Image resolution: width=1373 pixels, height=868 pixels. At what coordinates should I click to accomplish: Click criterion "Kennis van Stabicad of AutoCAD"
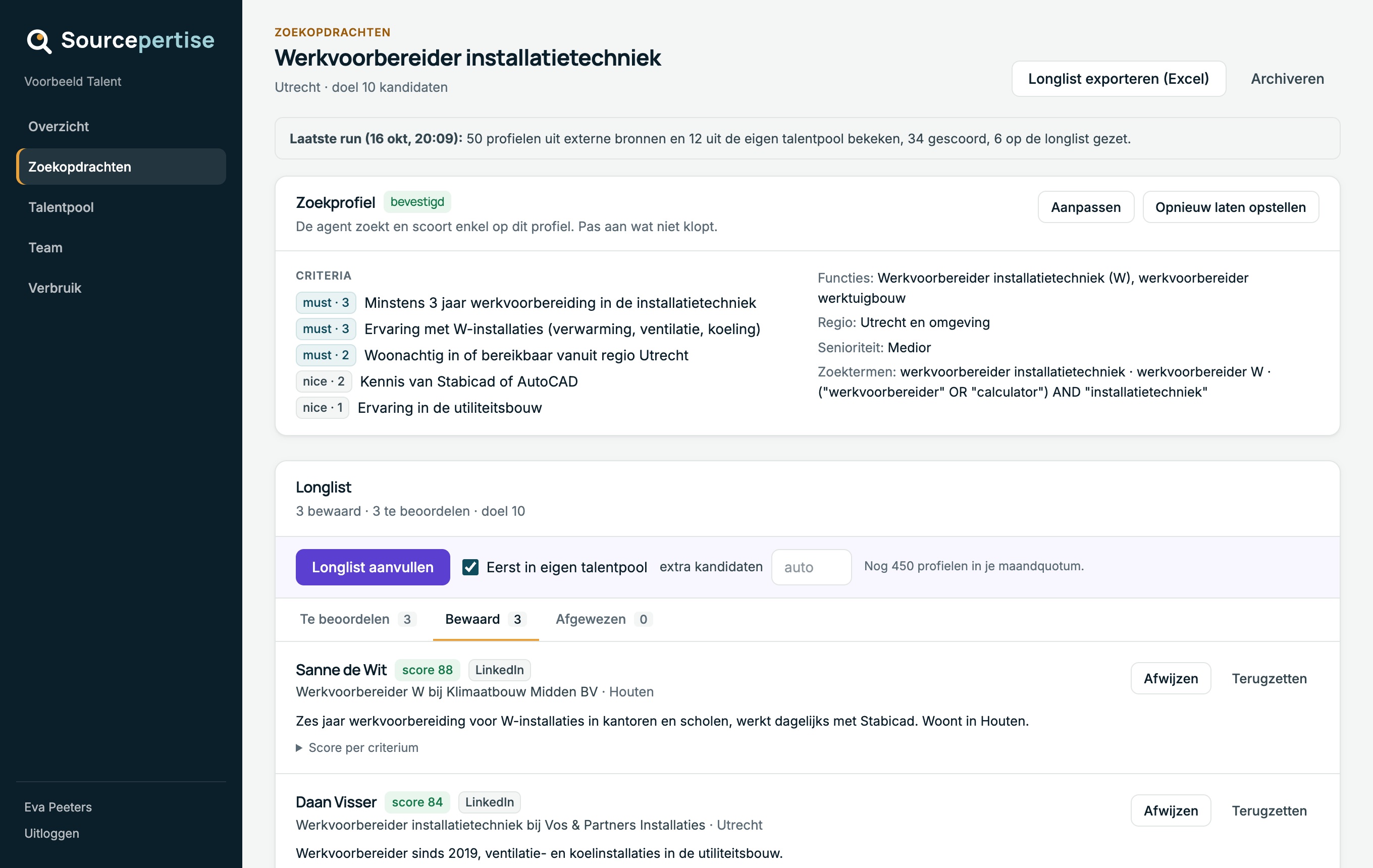pyautogui.click(x=469, y=382)
